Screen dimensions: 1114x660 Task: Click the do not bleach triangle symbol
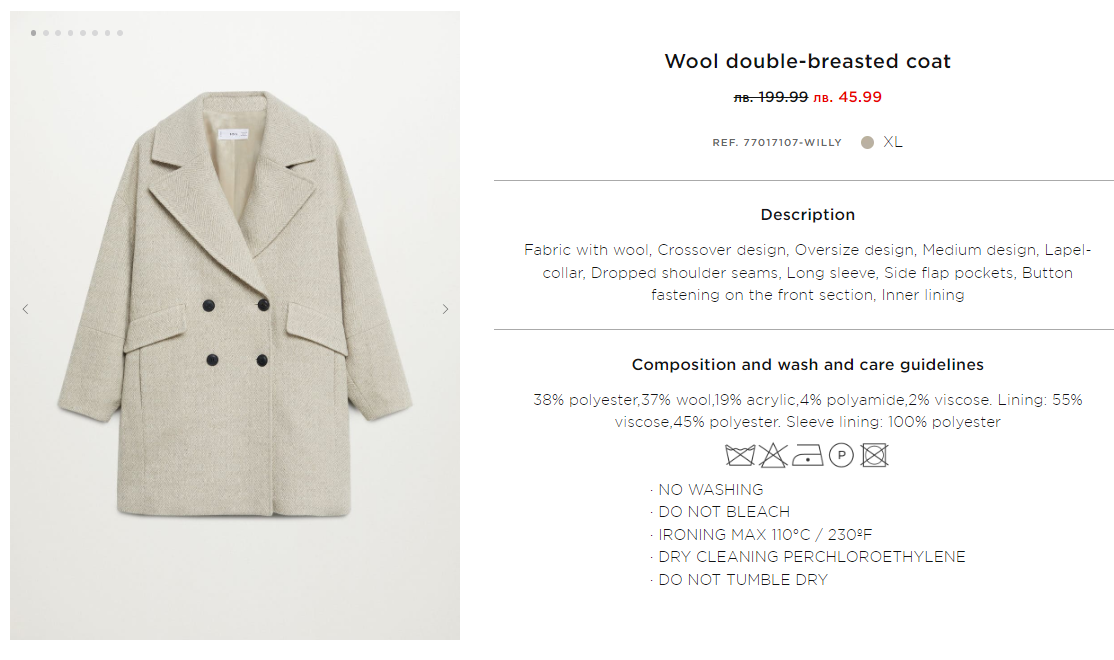pyautogui.click(x=773, y=456)
